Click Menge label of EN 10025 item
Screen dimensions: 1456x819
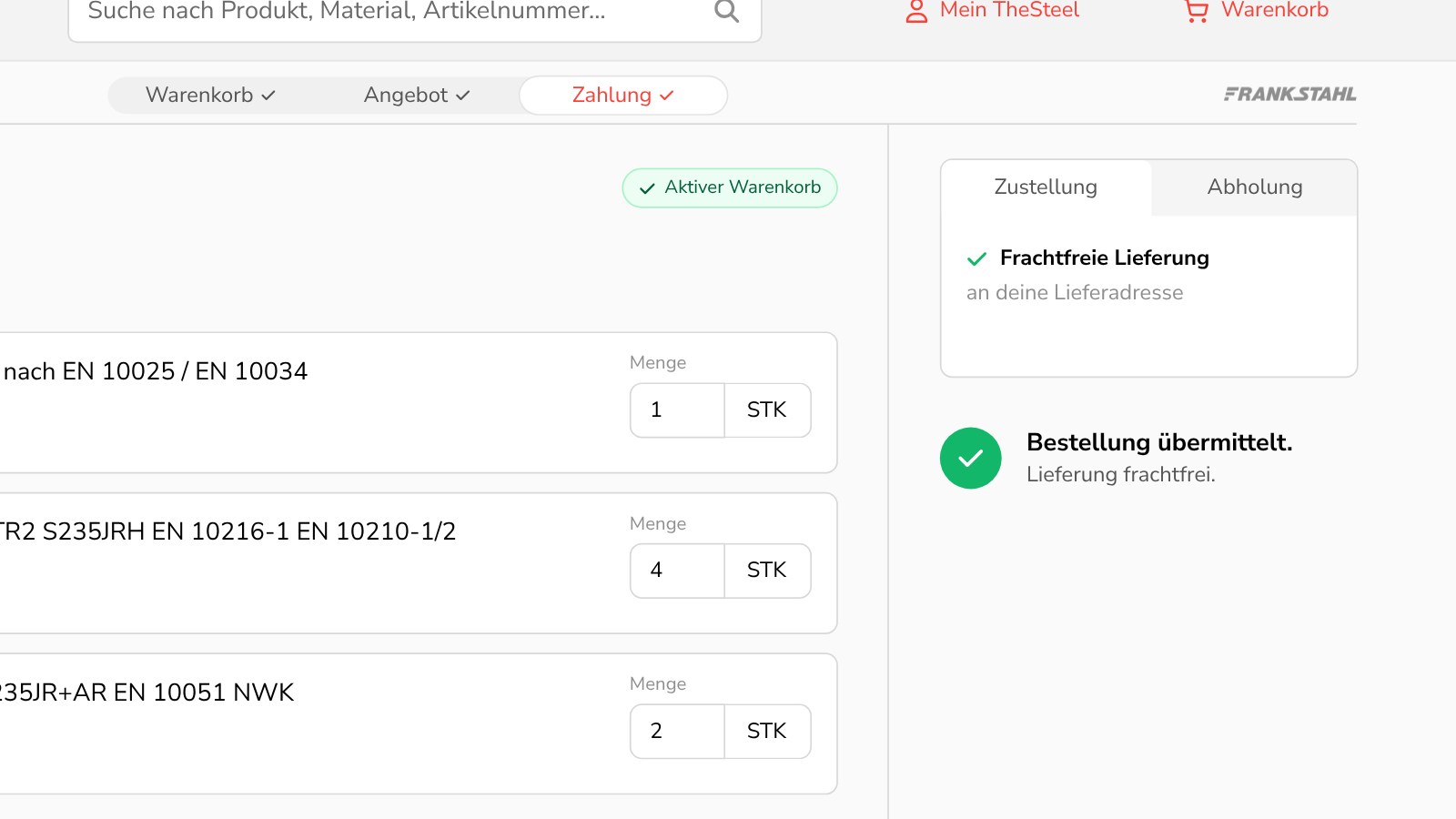658,362
